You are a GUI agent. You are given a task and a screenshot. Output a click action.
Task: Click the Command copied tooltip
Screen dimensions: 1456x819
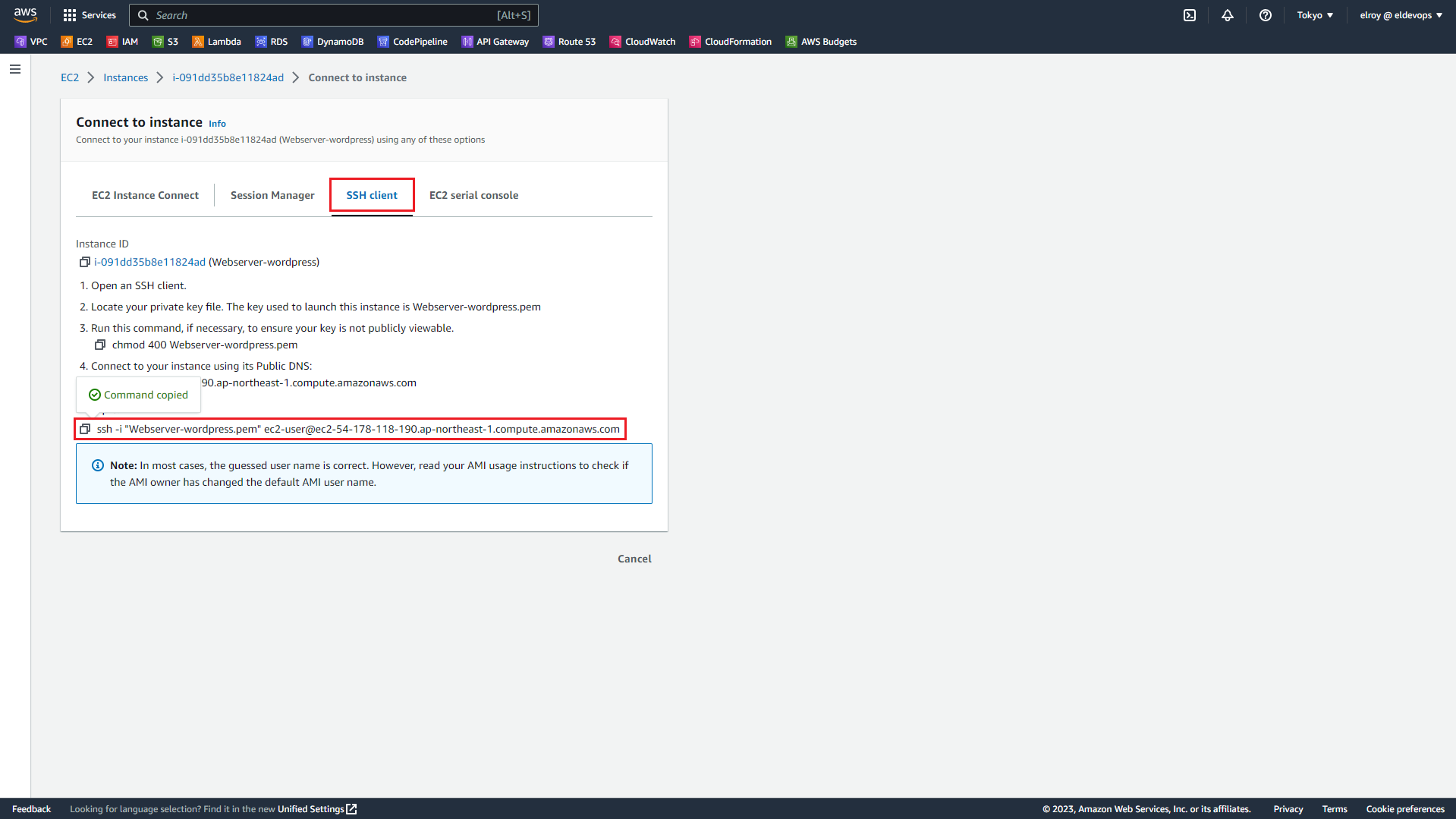pos(138,395)
